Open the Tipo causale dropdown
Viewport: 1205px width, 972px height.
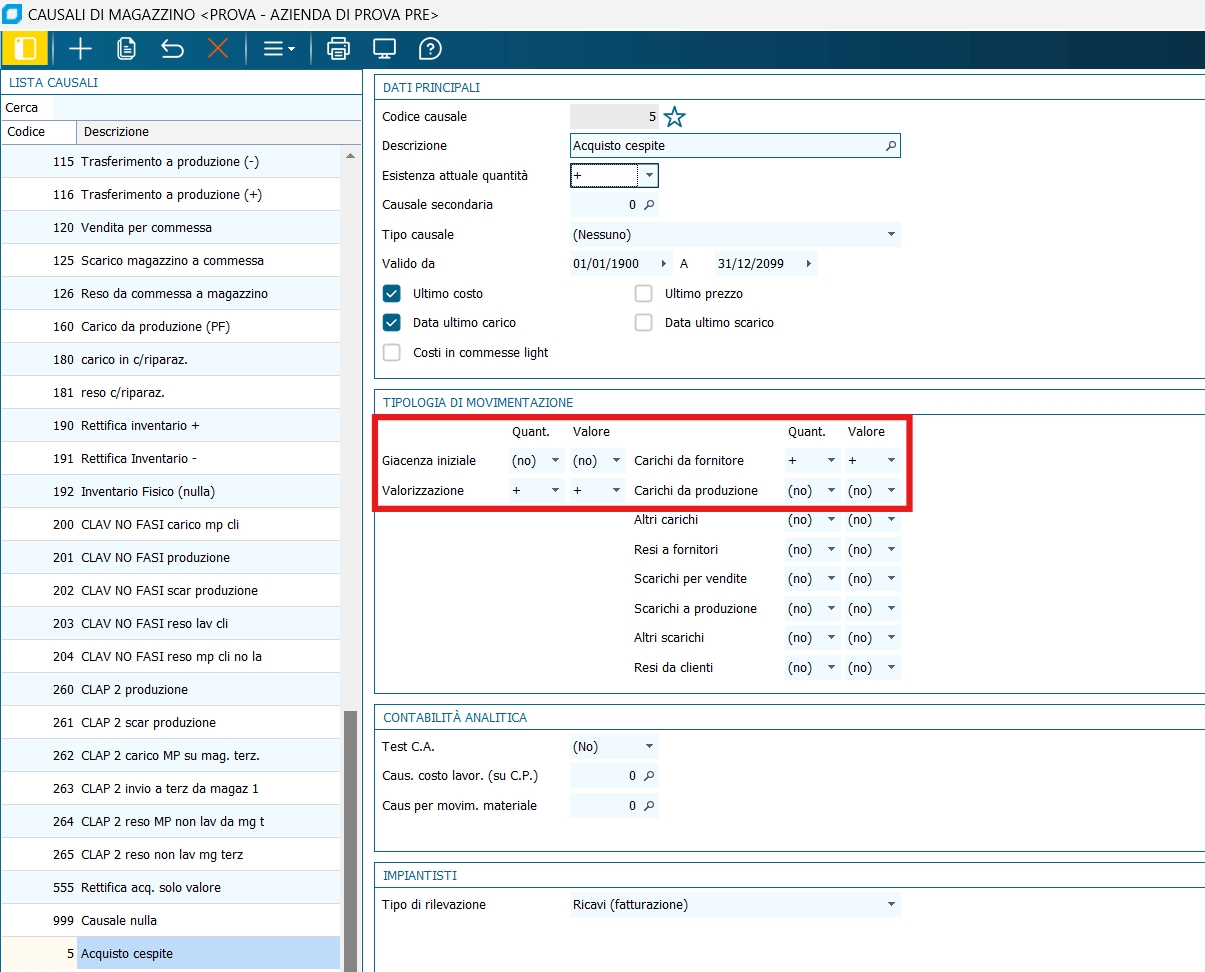890,235
